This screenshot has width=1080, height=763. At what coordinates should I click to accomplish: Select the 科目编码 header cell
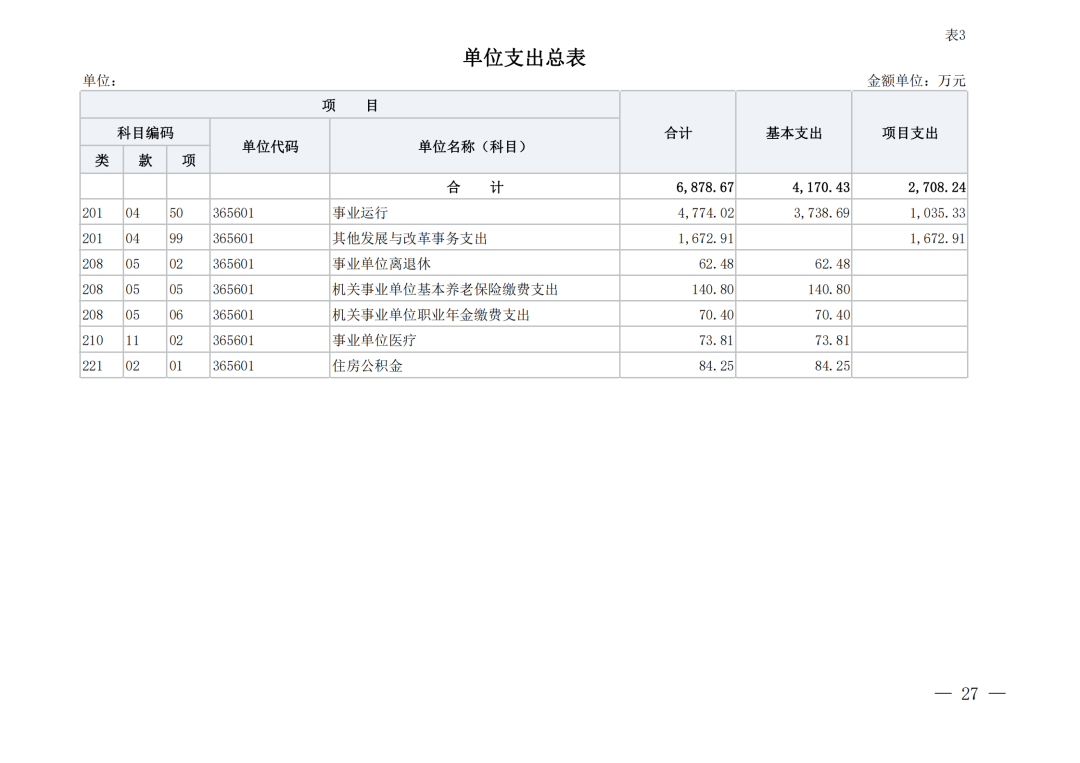pyautogui.click(x=145, y=133)
